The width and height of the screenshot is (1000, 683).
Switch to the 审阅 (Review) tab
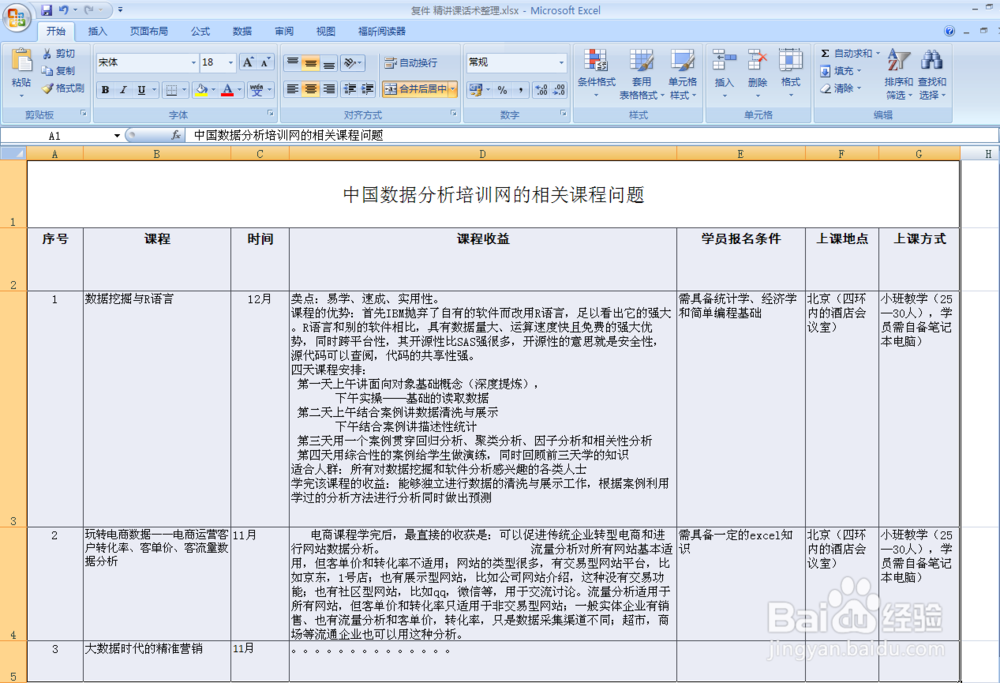pos(284,31)
